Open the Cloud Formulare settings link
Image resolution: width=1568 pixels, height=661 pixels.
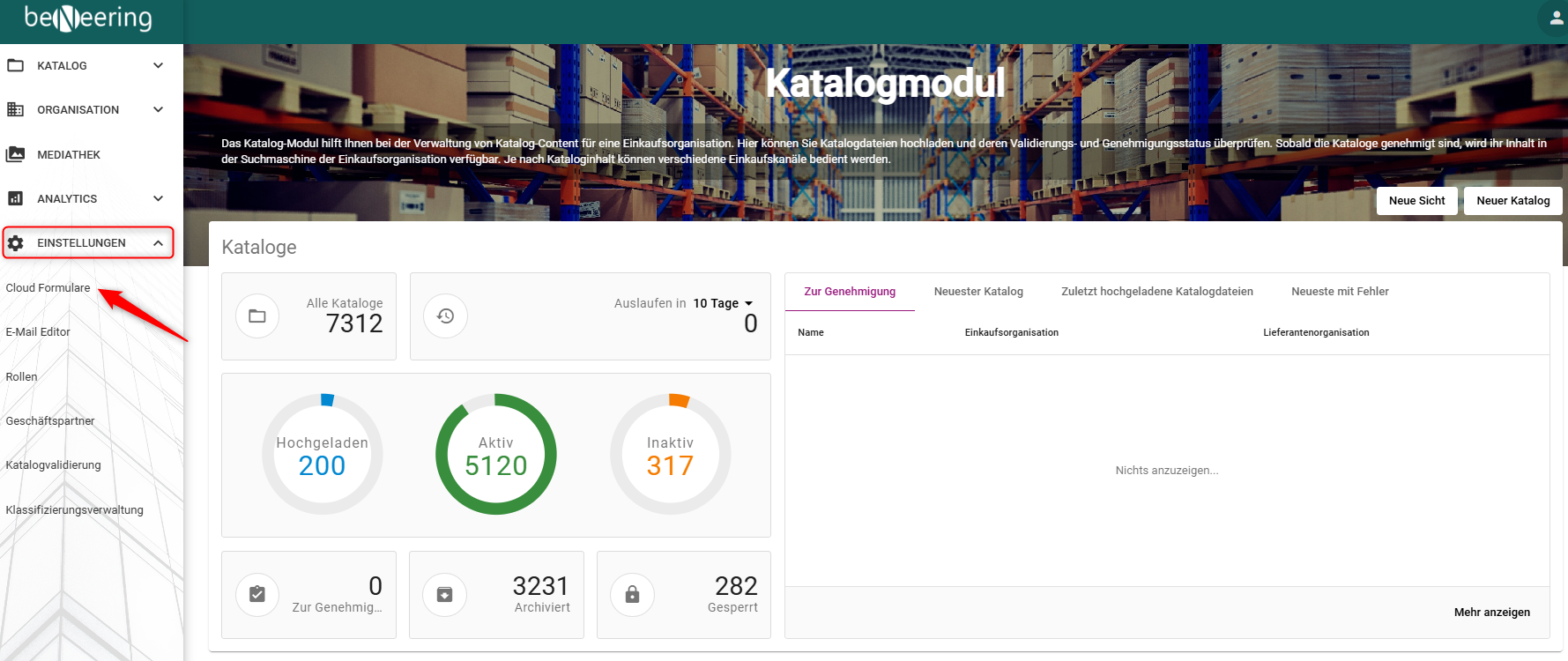[x=48, y=288]
